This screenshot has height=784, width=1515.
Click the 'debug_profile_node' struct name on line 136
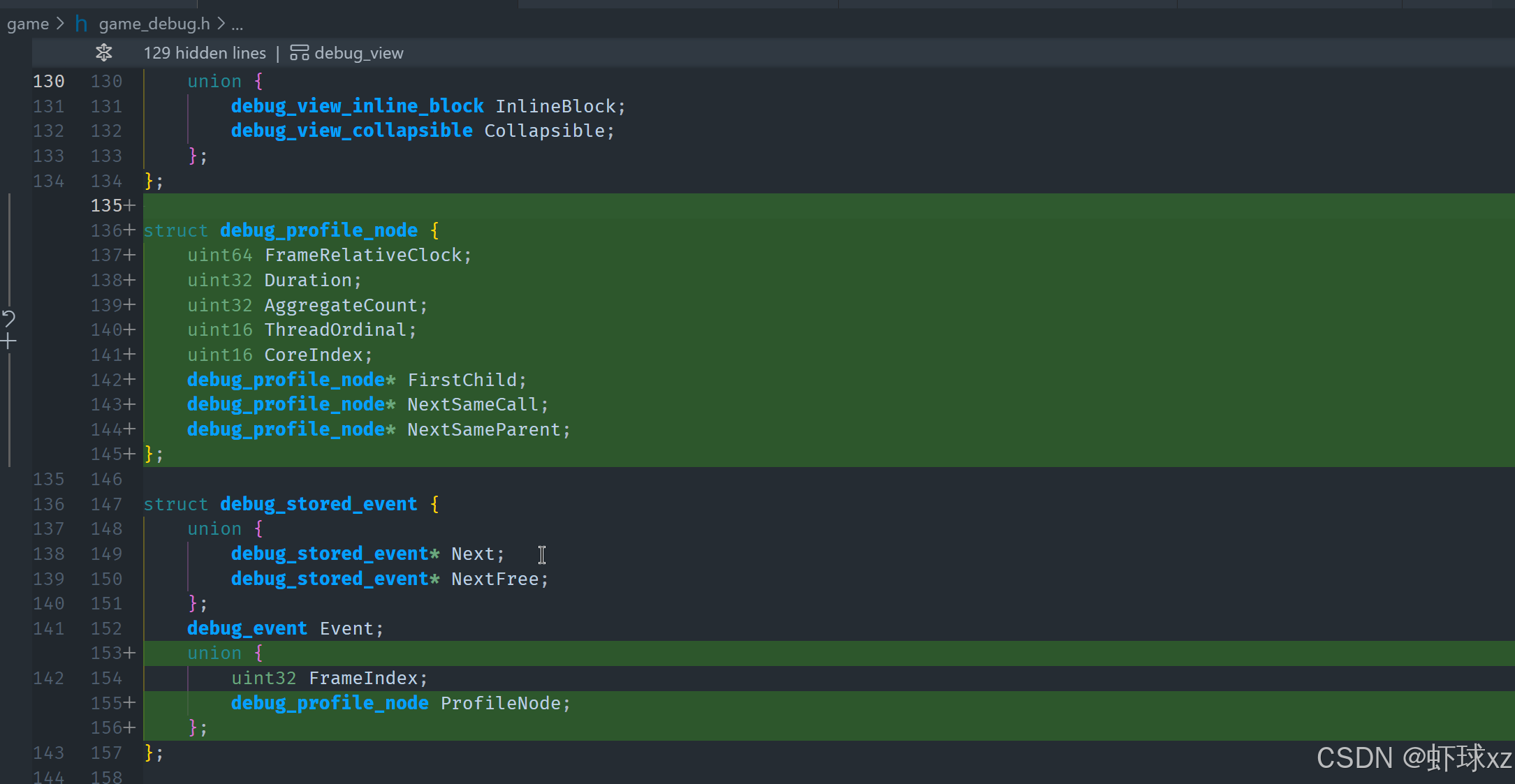(319, 230)
